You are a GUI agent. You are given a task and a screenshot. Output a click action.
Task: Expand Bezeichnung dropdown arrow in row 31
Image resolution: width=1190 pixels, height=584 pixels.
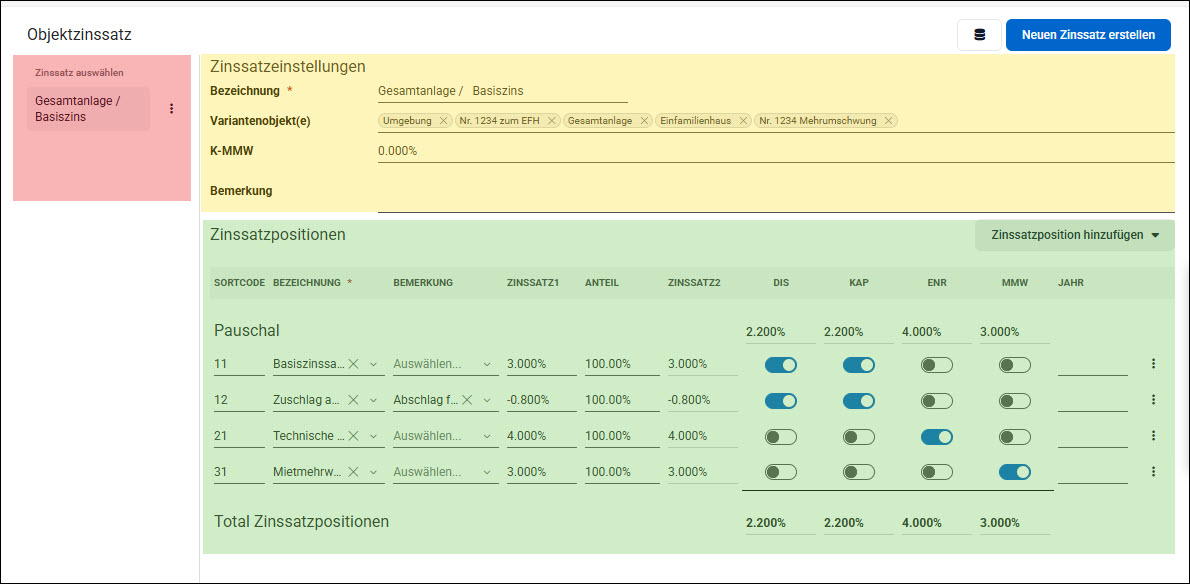(x=373, y=472)
